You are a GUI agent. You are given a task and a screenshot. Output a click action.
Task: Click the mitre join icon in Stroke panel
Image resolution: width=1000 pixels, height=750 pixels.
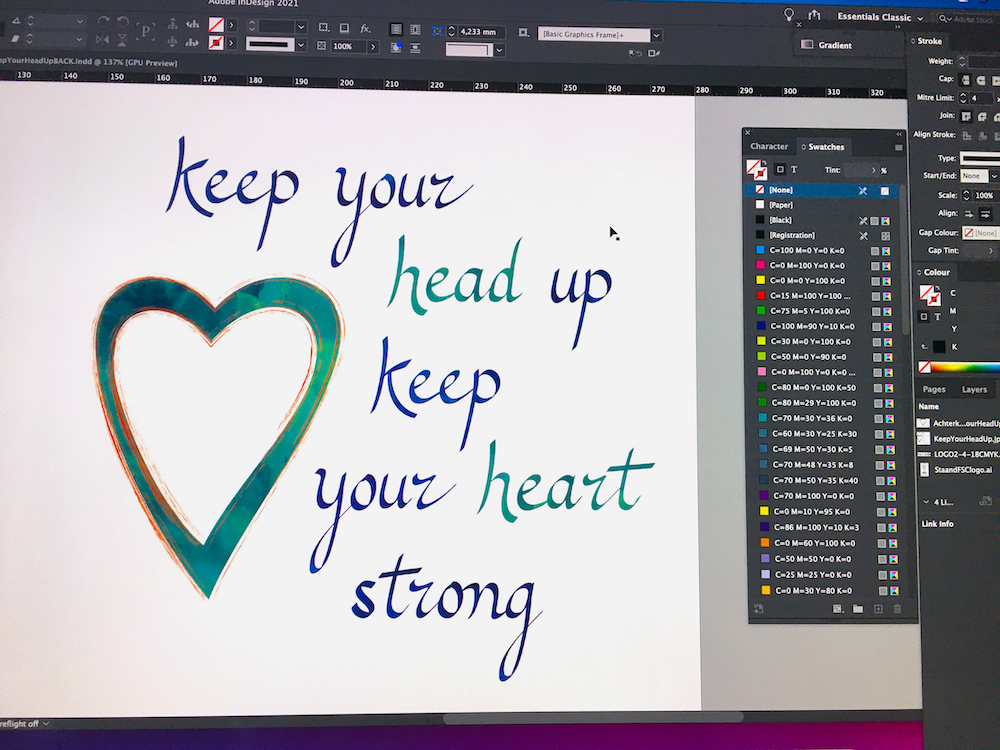point(967,117)
